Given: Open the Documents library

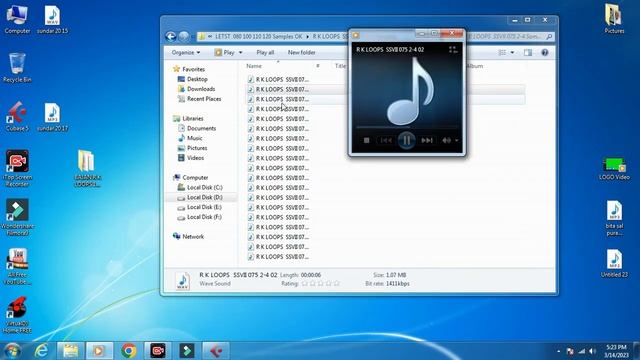Looking at the screenshot, I should (201, 128).
